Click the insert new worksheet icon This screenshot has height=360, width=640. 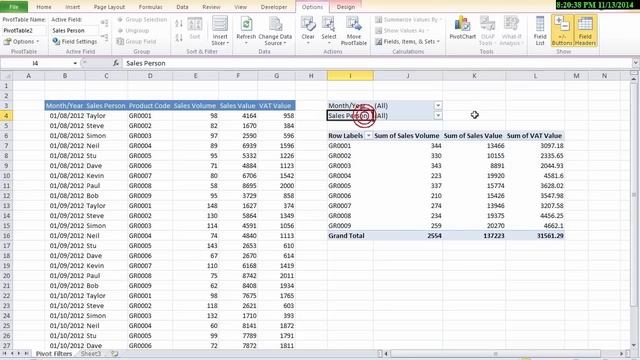(x=115, y=354)
